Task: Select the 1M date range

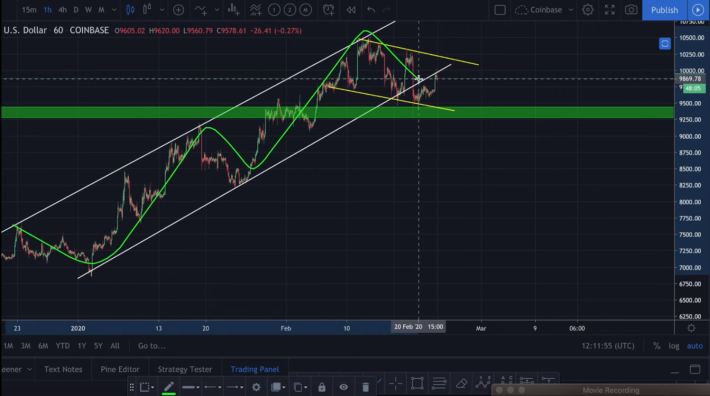Action: [8, 346]
